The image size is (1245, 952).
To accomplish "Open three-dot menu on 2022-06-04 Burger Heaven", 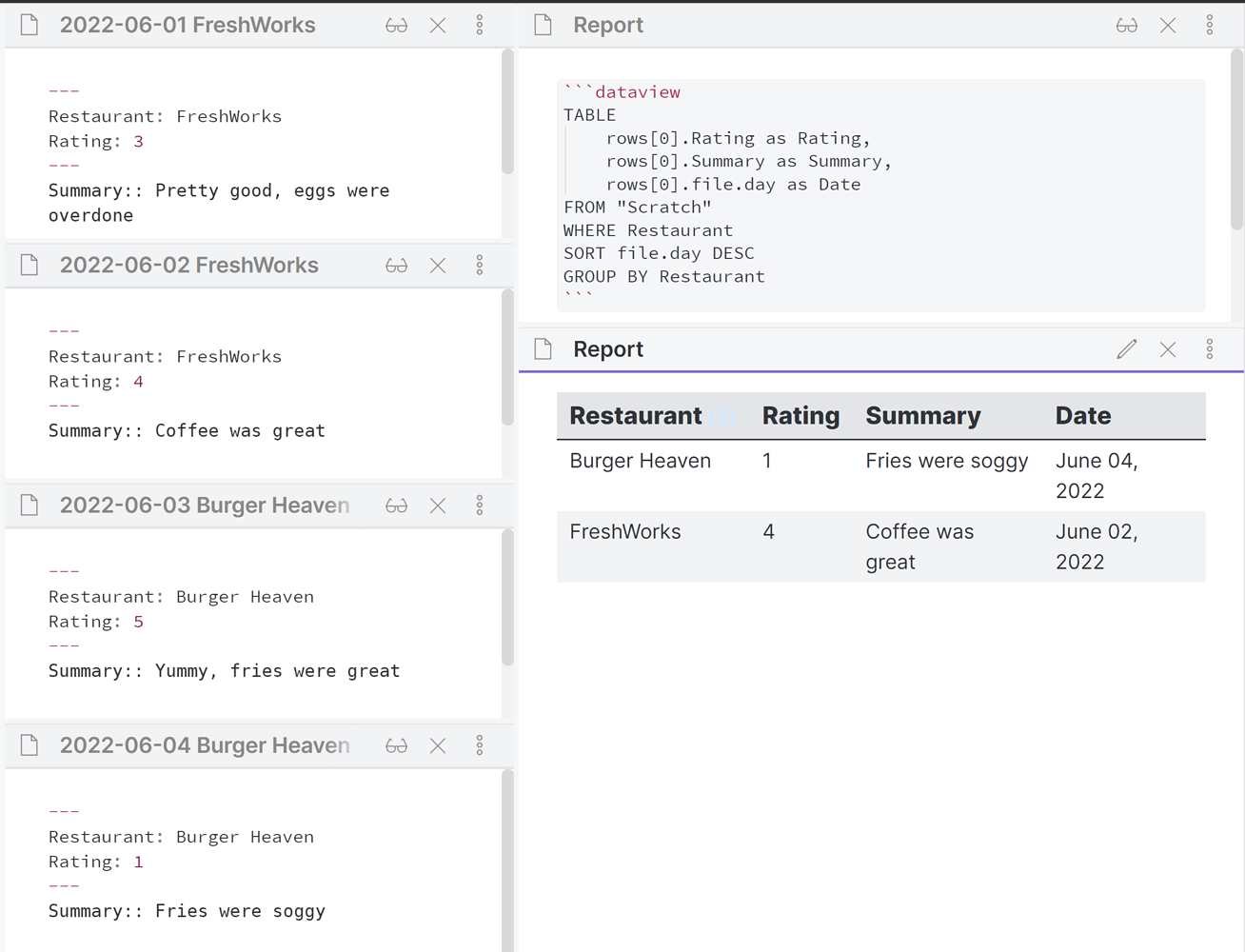I will [x=480, y=745].
